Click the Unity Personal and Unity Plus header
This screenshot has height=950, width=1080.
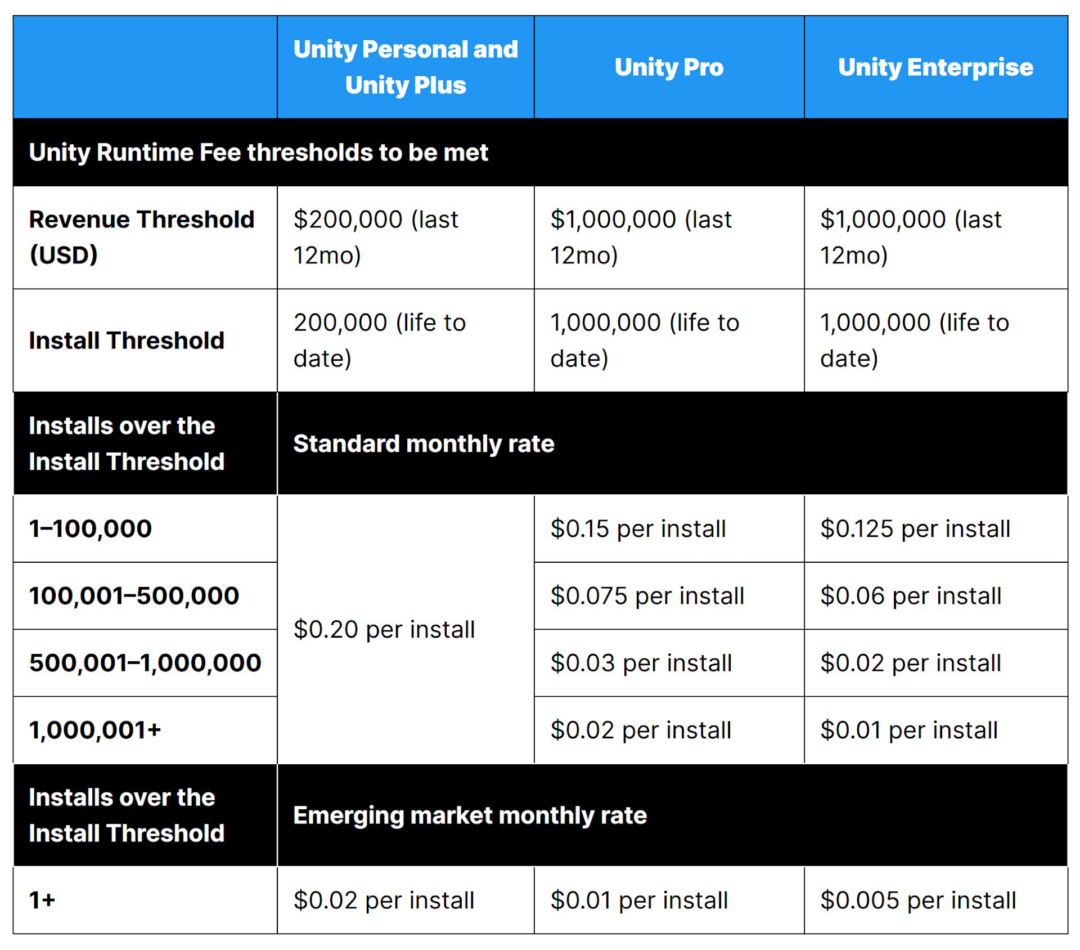click(x=405, y=67)
